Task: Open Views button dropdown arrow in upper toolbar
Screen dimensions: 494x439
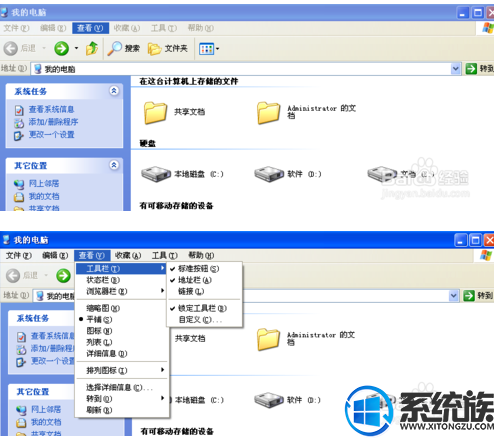Action: pyautogui.click(x=217, y=49)
